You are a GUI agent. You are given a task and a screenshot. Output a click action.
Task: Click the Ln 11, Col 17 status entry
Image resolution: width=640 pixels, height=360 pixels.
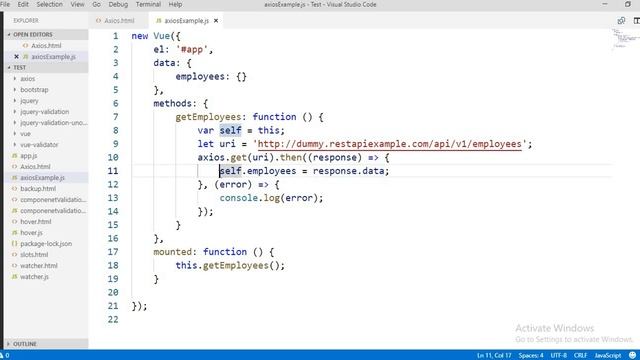click(494, 356)
